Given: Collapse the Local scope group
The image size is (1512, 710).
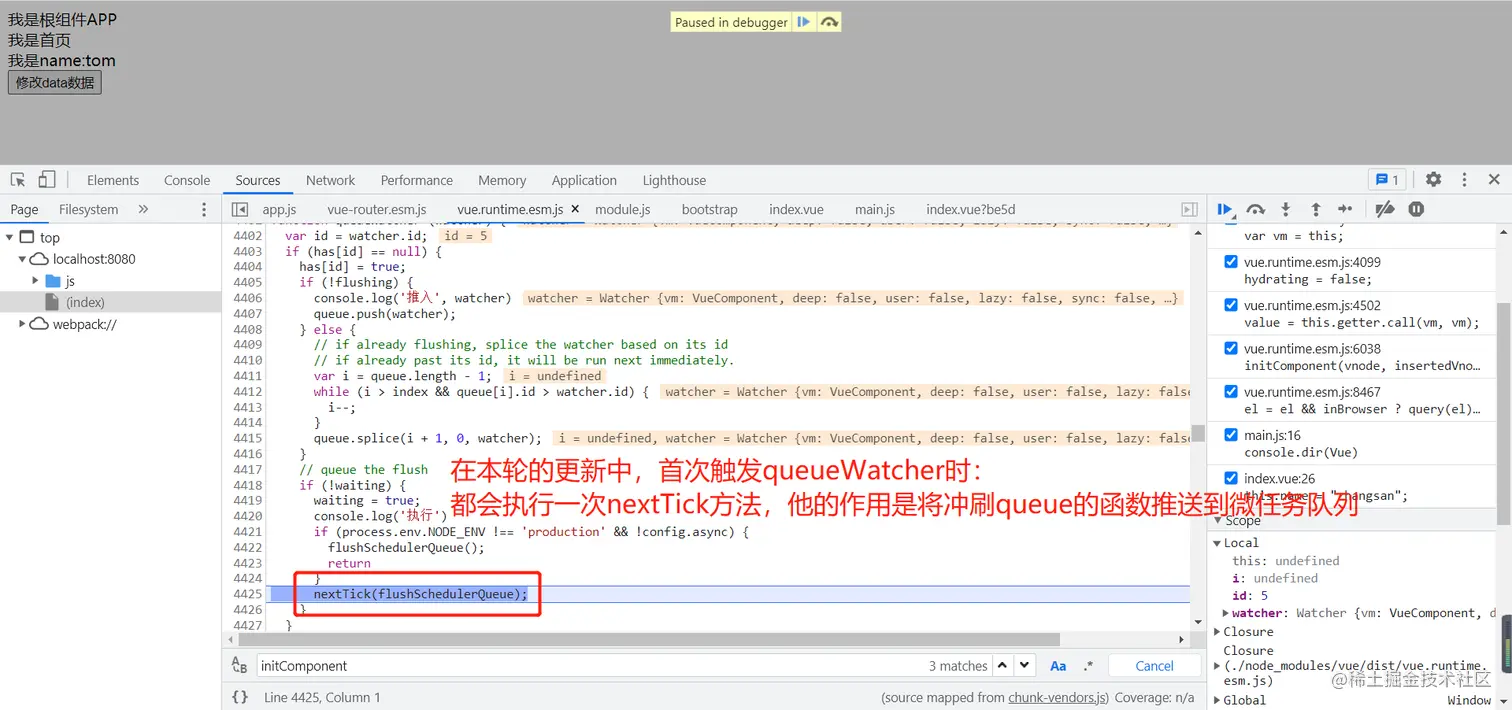Looking at the screenshot, I should pos(1217,543).
